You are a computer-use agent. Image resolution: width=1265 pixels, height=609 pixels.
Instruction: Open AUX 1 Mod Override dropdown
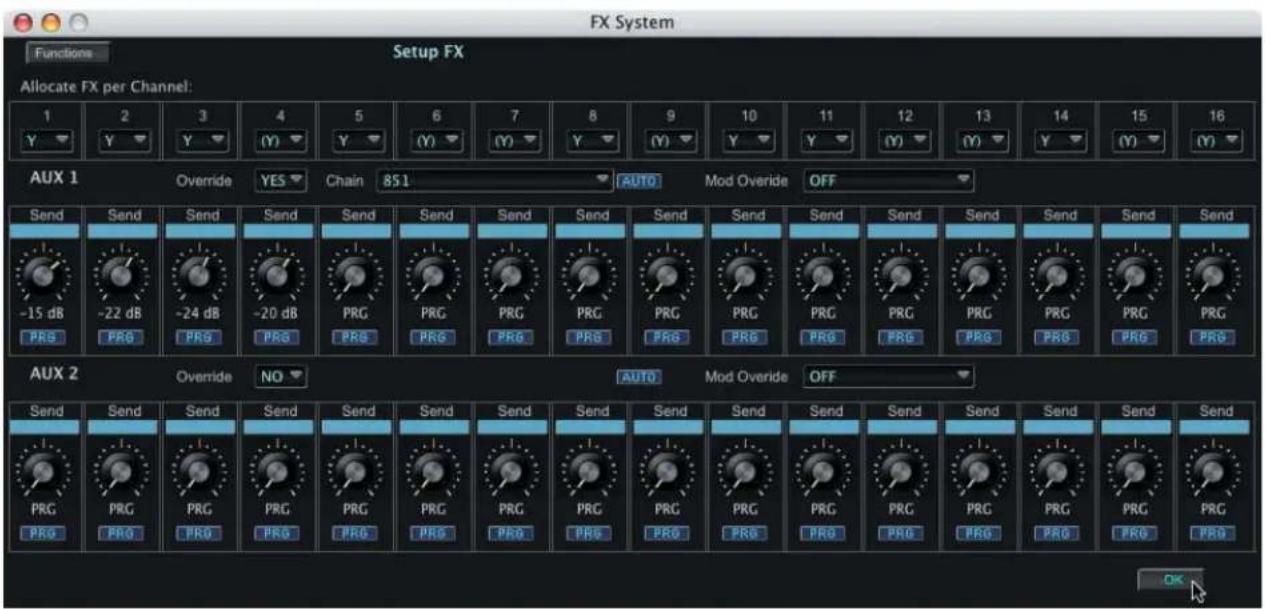point(888,182)
